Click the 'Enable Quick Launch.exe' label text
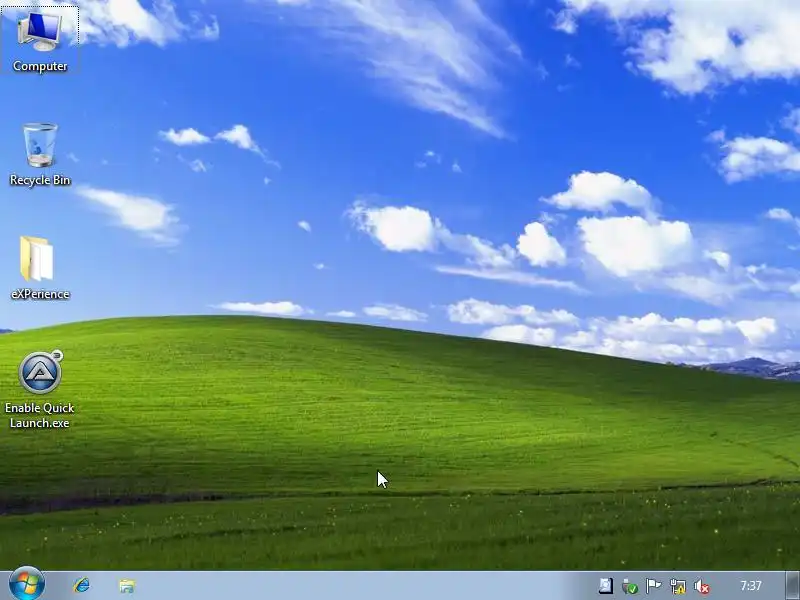Image resolution: width=800 pixels, height=600 pixels. 40,415
